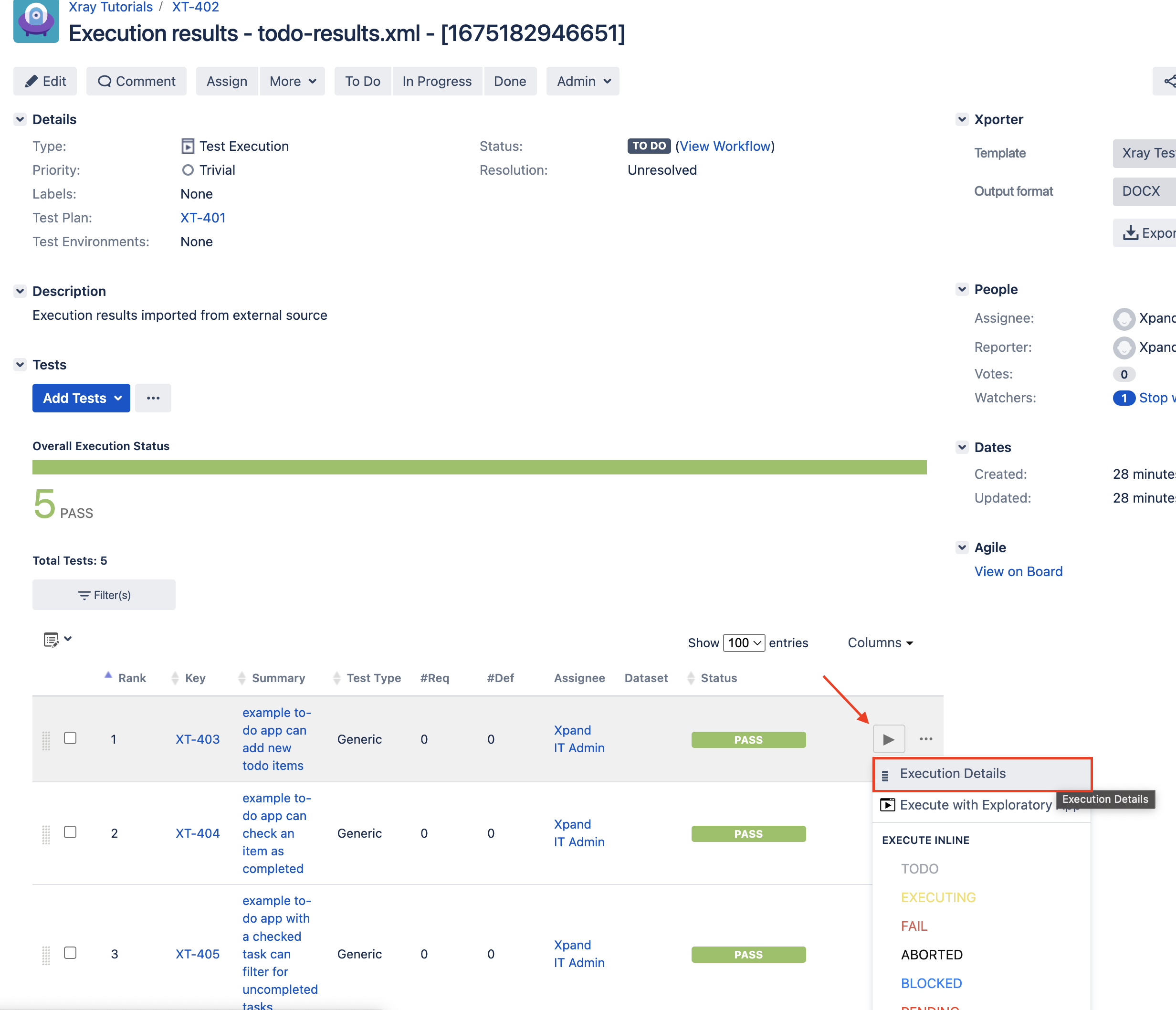Open the more actions ellipsis for XT-403
Screen dimensions: 1176x1010
pyautogui.click(x=926, y=739)
